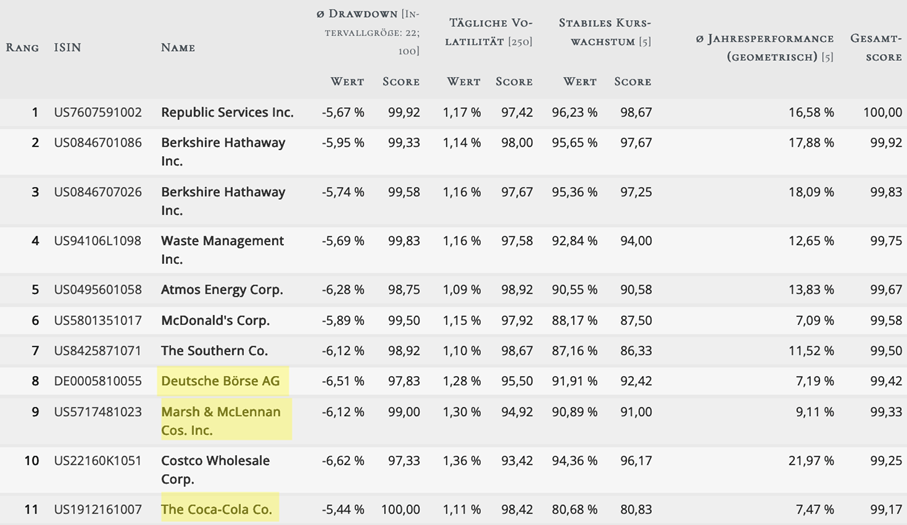Open highlighted Deutsche Börse AG link

point(220,381)
